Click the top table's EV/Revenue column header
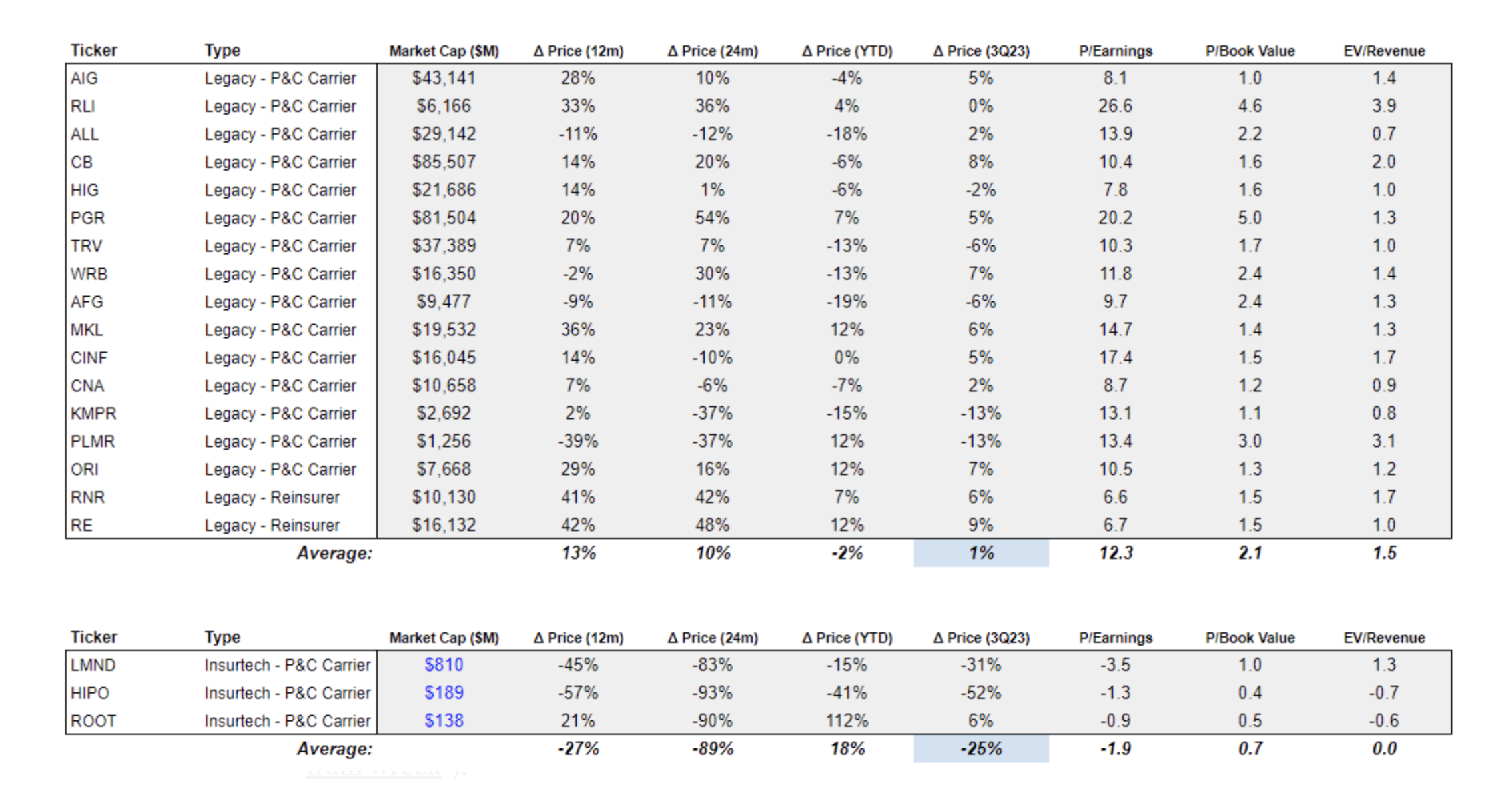Screen dimensions: 1512x809 point(1384,51)
